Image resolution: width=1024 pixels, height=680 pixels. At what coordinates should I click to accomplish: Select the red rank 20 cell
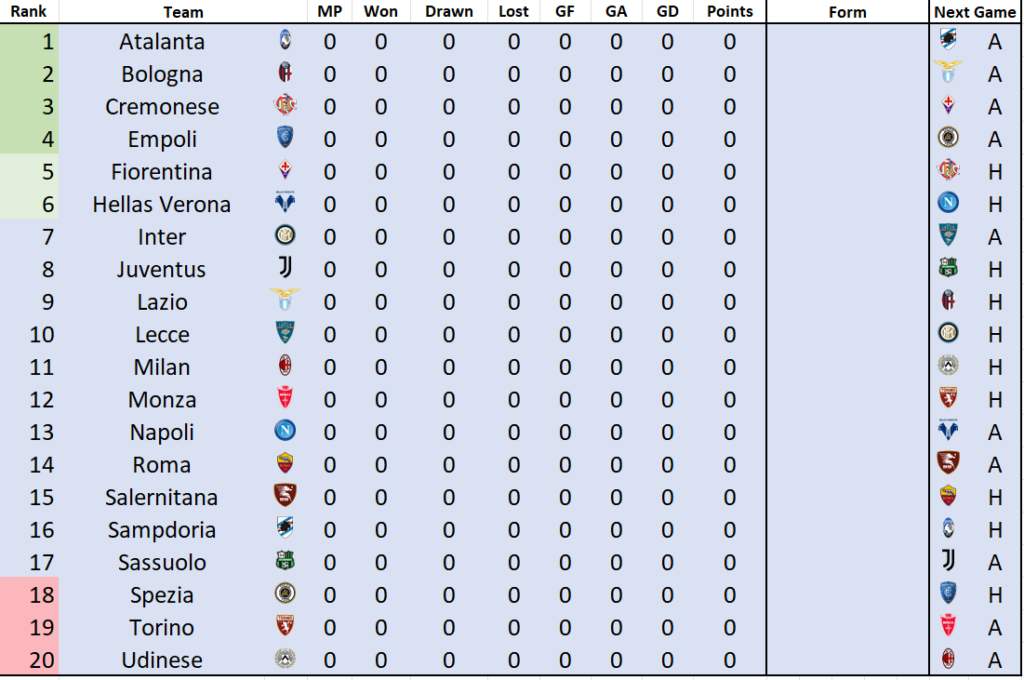30,660
